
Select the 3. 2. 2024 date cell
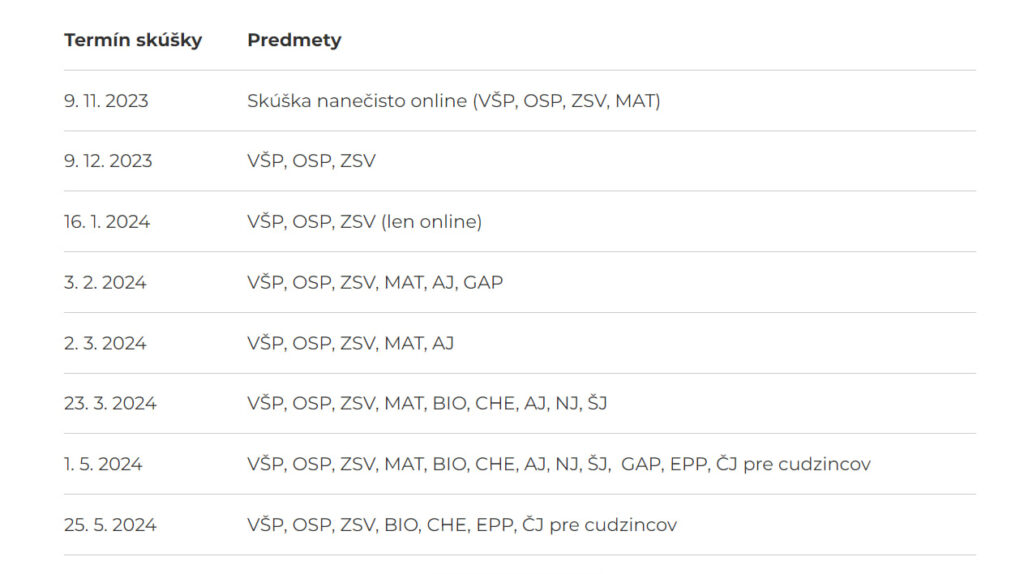[105, 282]
